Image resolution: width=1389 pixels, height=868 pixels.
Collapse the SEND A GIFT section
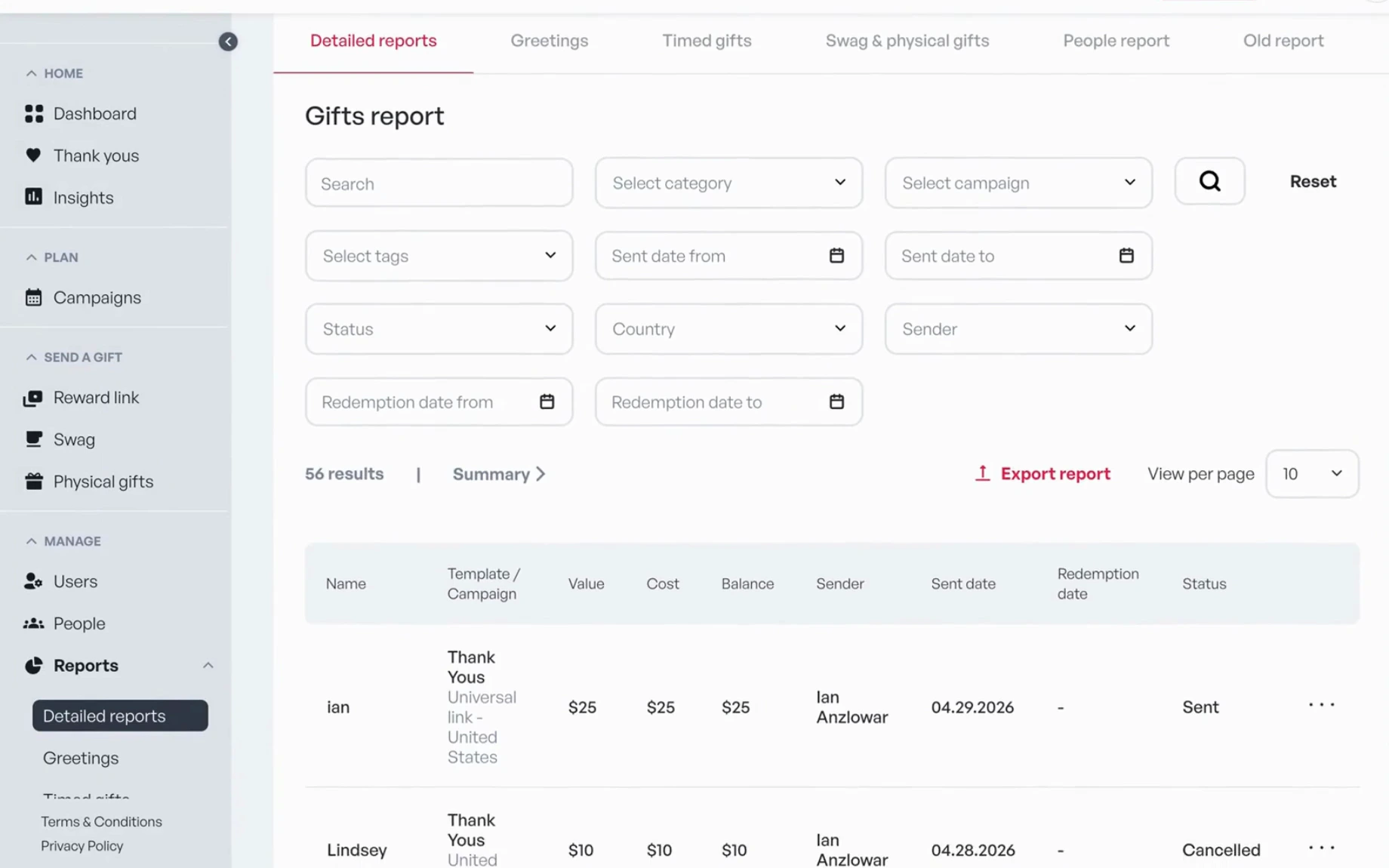point(31,357)
